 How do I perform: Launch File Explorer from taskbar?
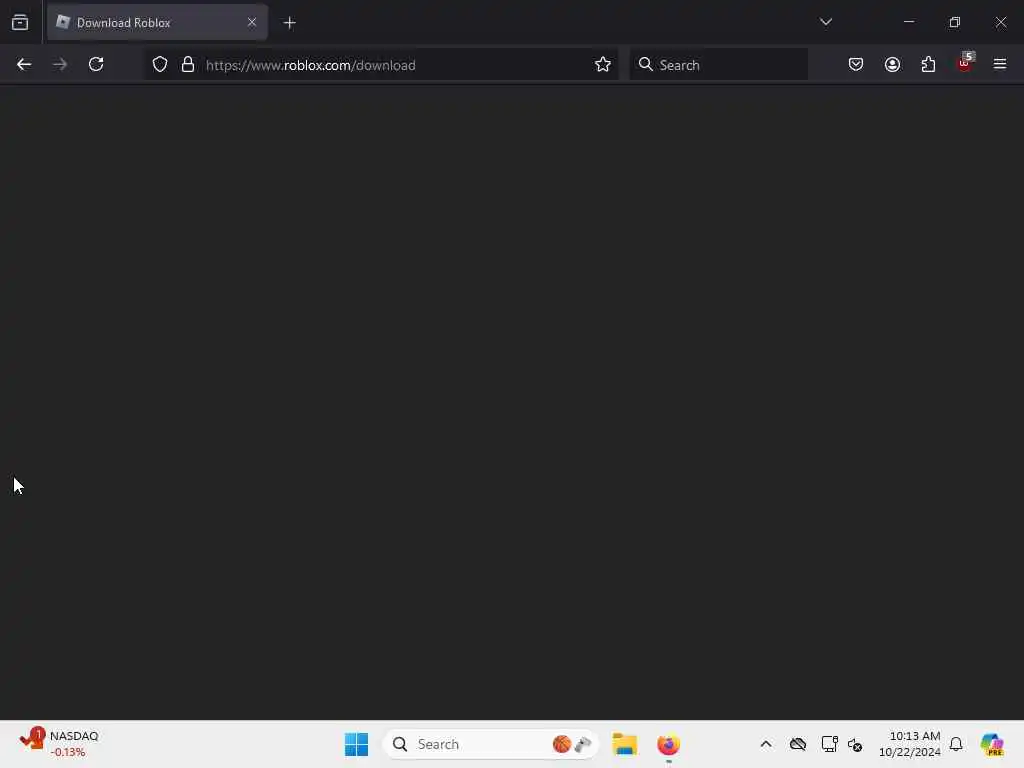click(x=624, y=744)
